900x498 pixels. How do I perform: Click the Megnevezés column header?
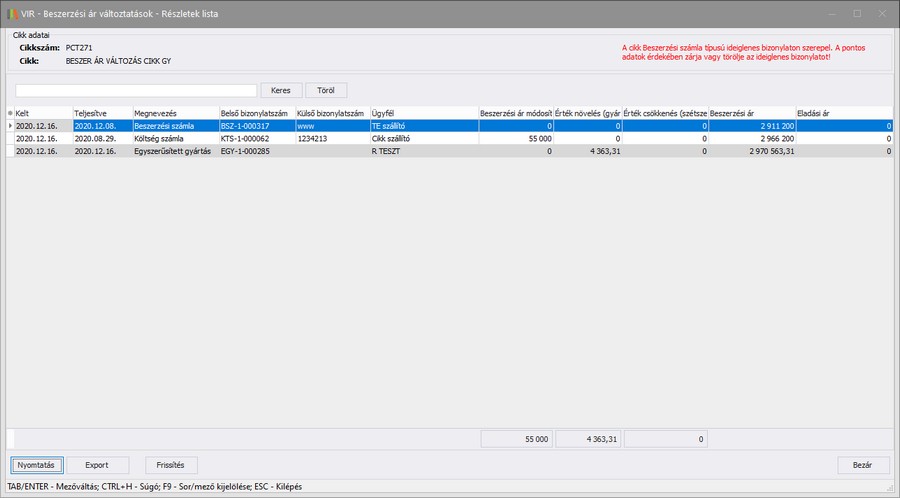coord(174,113)
